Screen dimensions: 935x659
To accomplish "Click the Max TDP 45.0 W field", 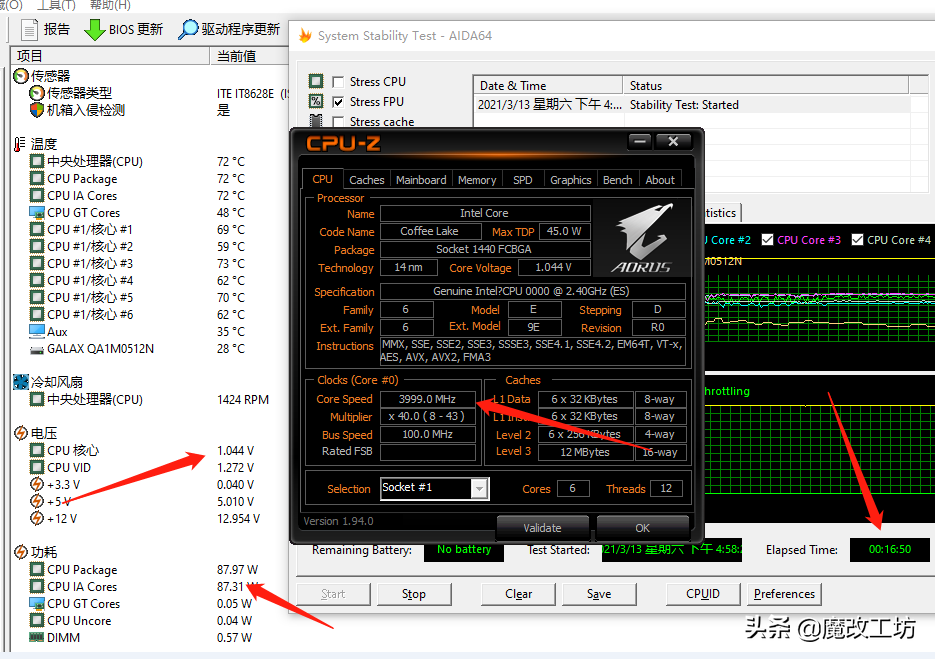I will (x=564, y=231).
